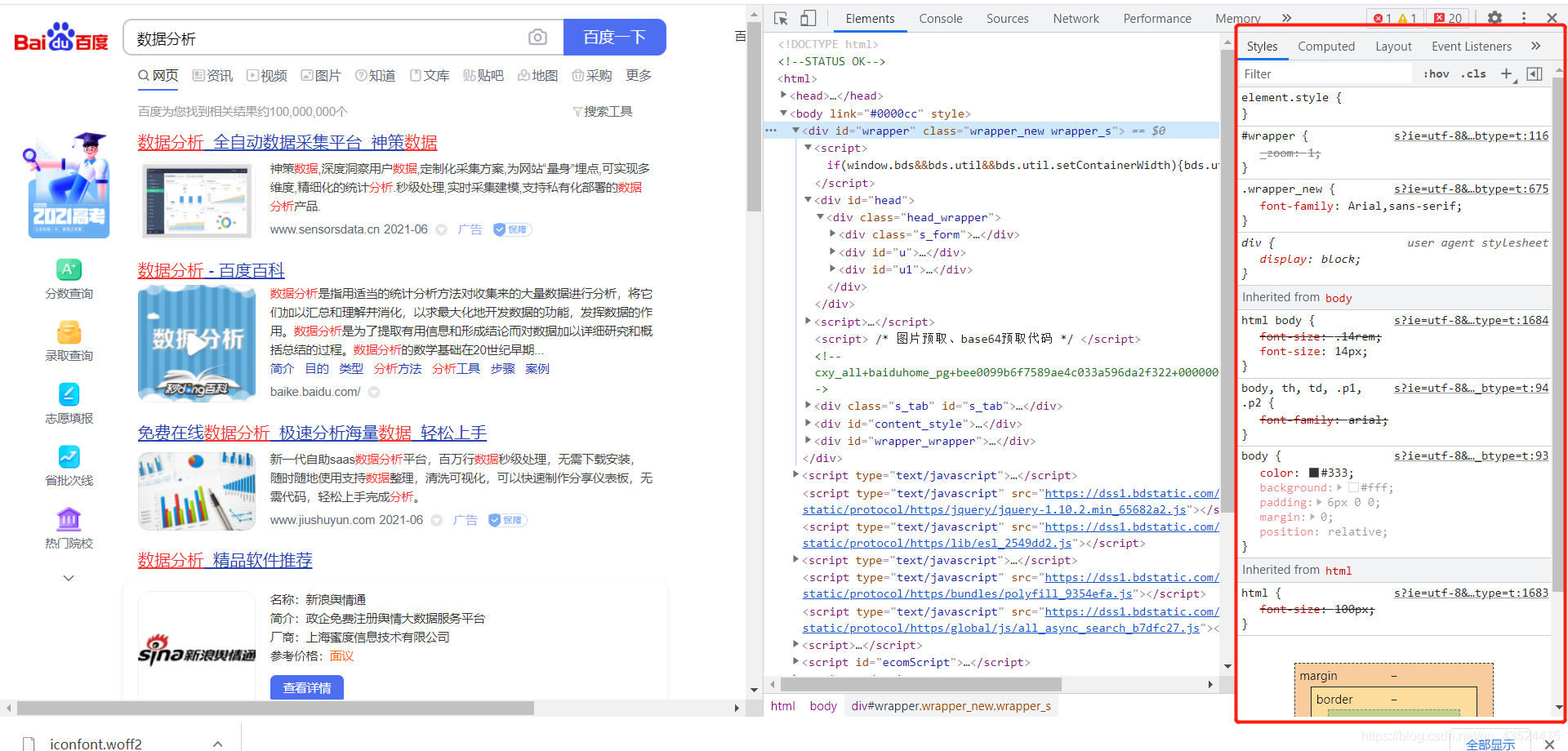Switch to 视频 search tab
Image resolution: width=1568 pixels, height=751 pixels.
click(267, 75)
